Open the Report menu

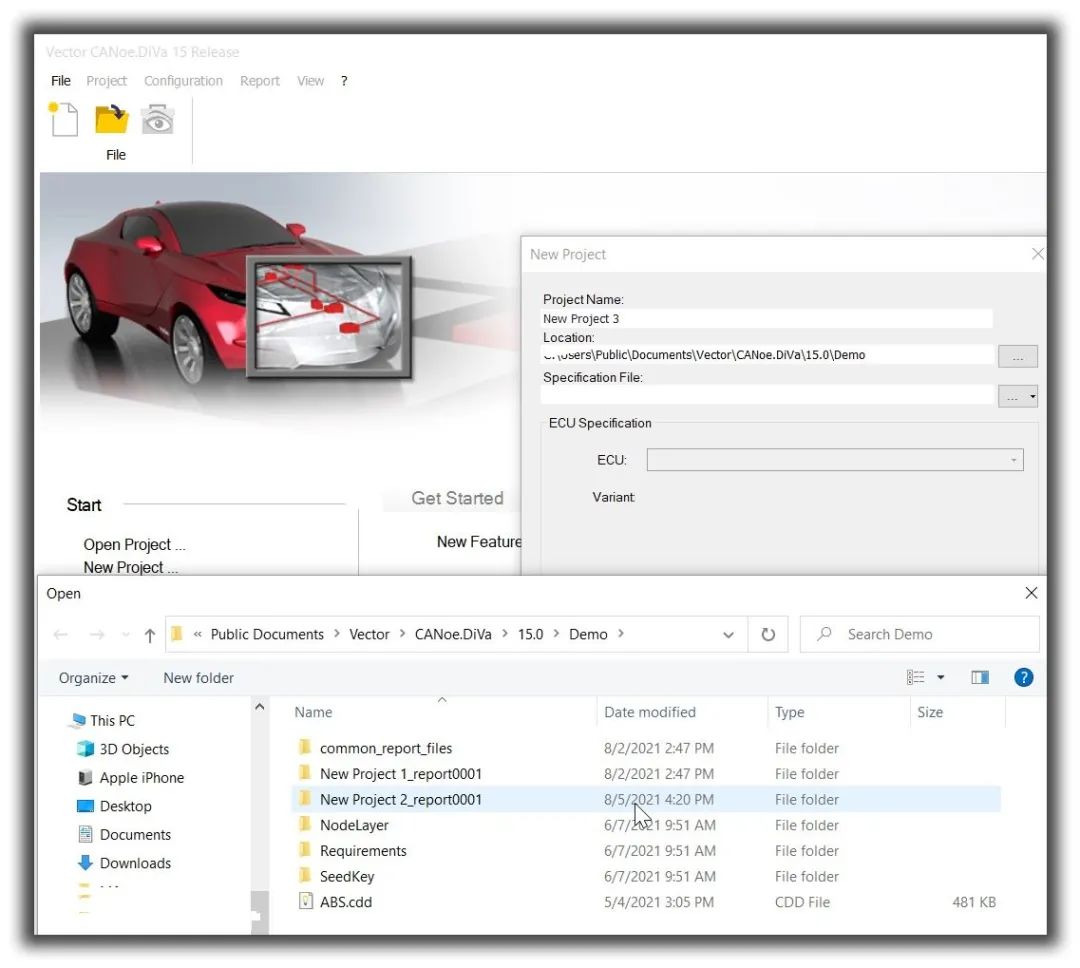click(x=260, y=81)
